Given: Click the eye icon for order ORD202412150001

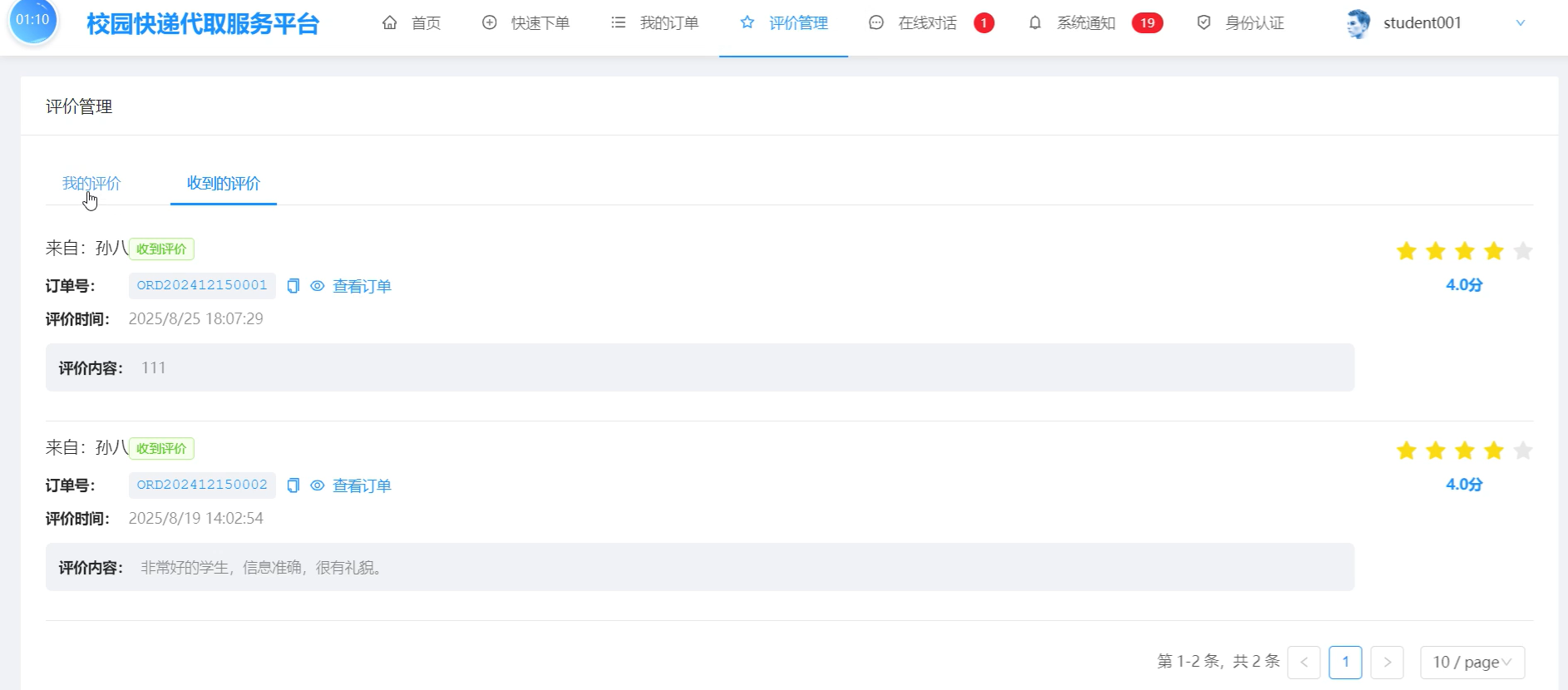Looking at the screenshot, I should click(318, 286).
